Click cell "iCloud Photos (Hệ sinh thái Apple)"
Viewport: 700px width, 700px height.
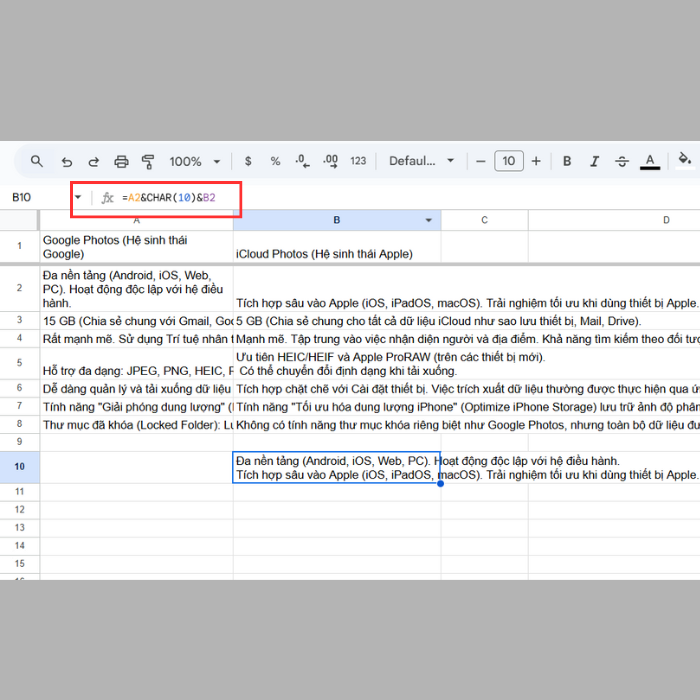click(x=337, y=246)
